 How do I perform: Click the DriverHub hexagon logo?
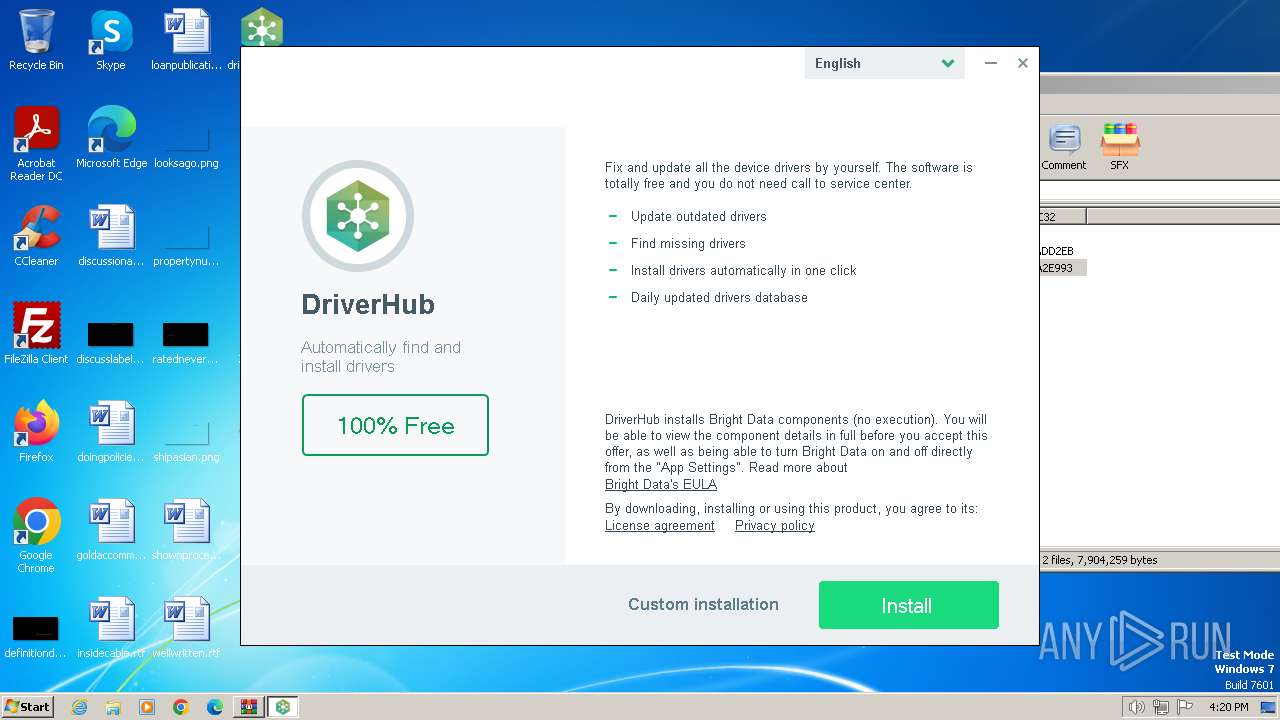point(358,215)
